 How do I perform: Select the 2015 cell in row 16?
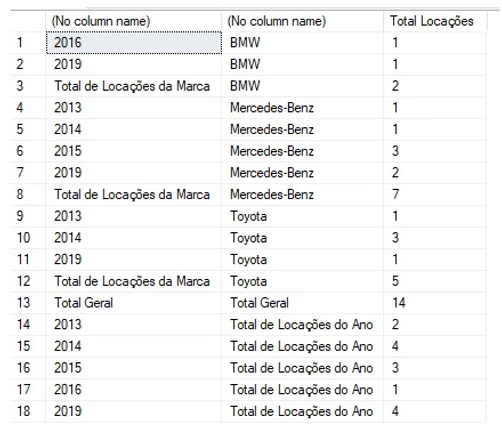click(134, 368)
